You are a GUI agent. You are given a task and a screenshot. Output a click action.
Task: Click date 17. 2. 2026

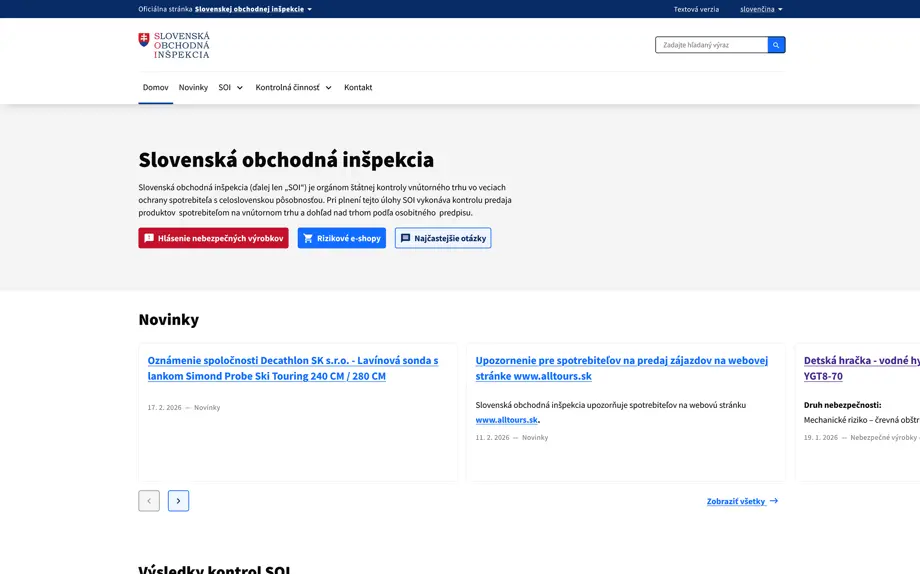pos(164,407)
